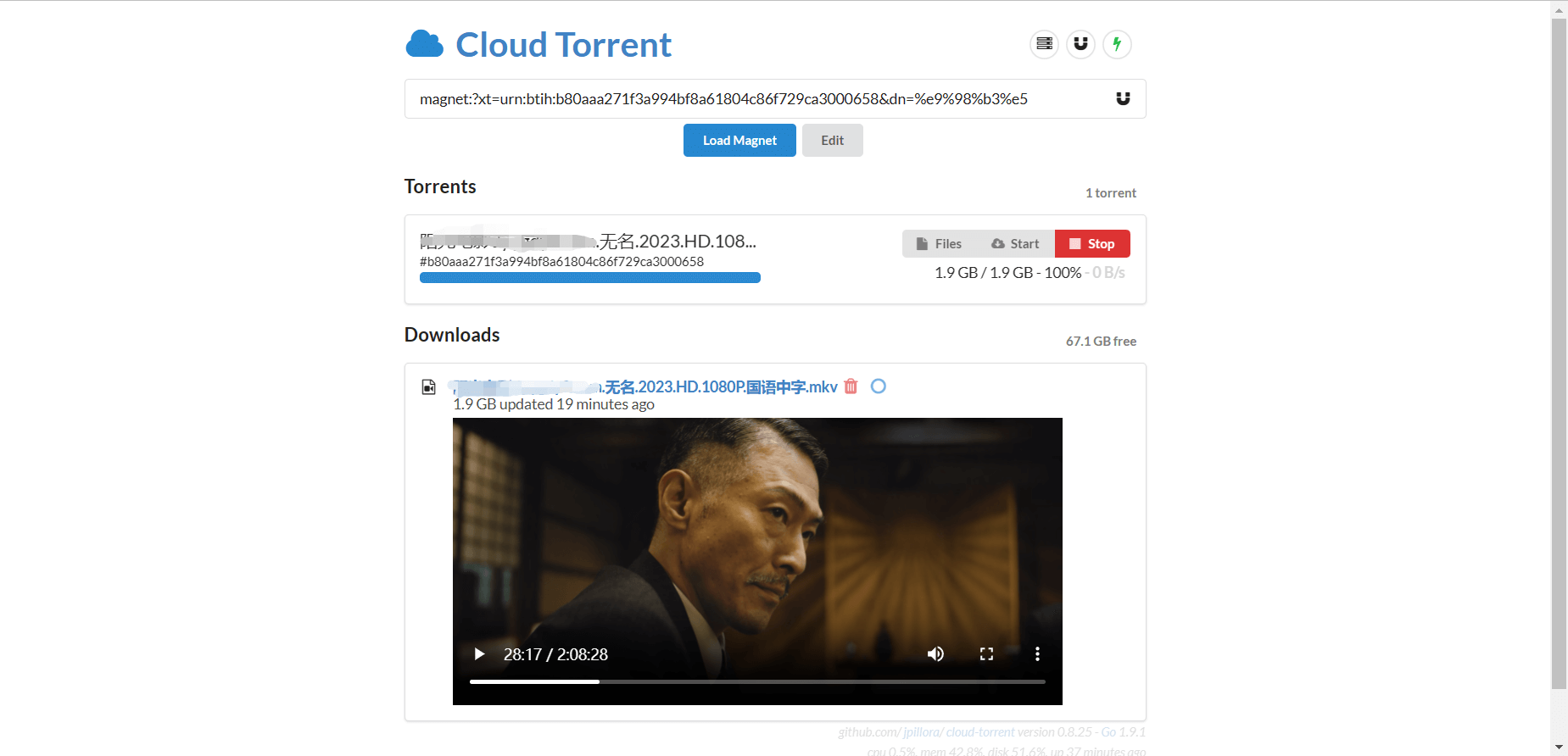Screen dimensions: 1568x756
Task: Click the Start torrent button
Action: click(x=1015, y=244)
